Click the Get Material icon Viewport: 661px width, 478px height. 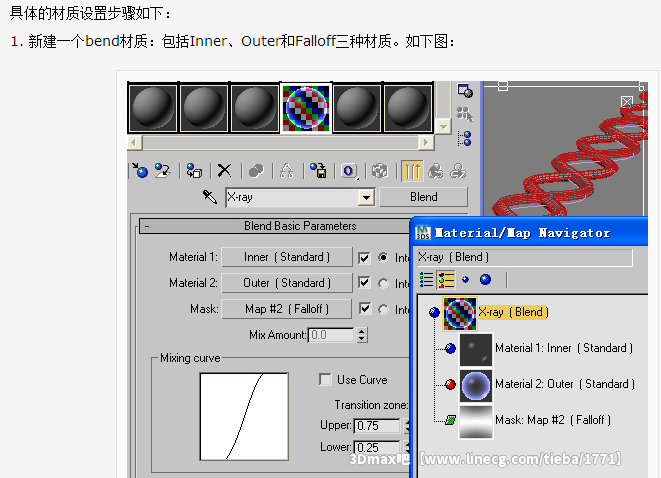tap(140, 171)
